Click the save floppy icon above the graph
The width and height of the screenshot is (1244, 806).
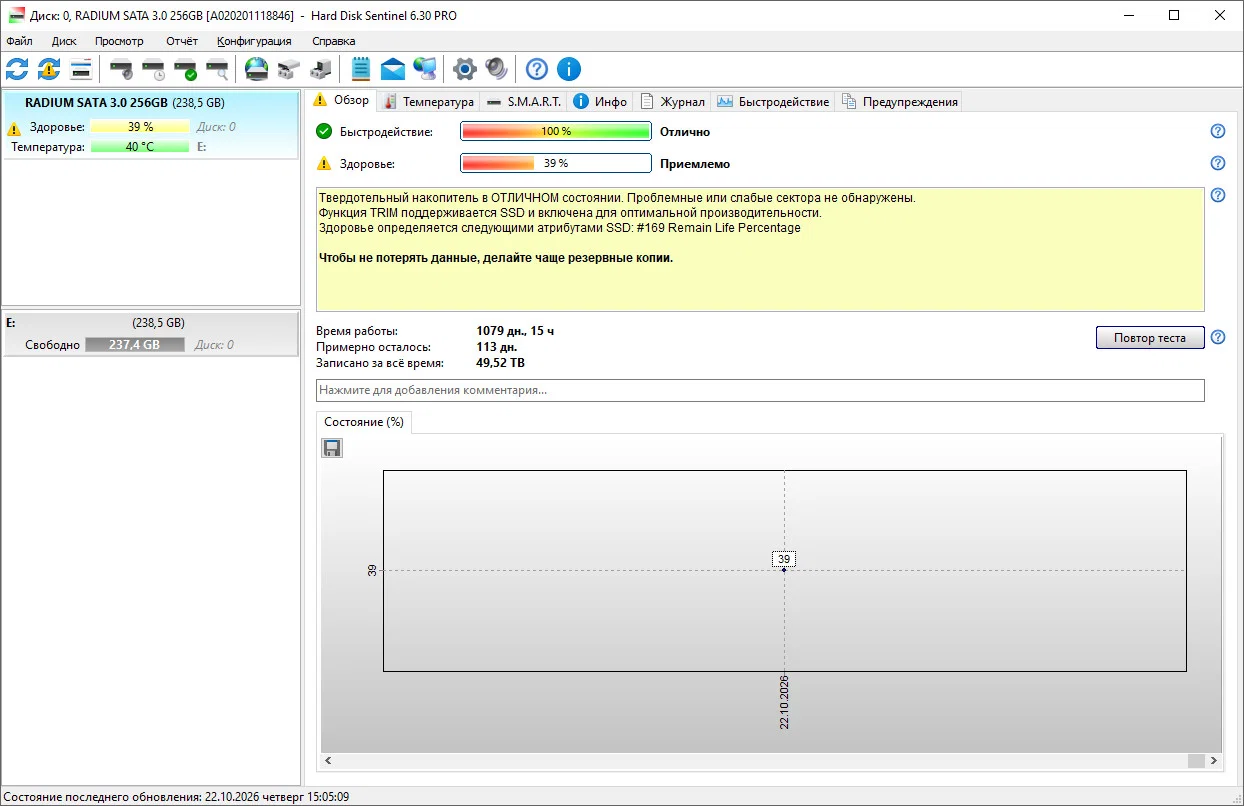[x=332, y=448]
